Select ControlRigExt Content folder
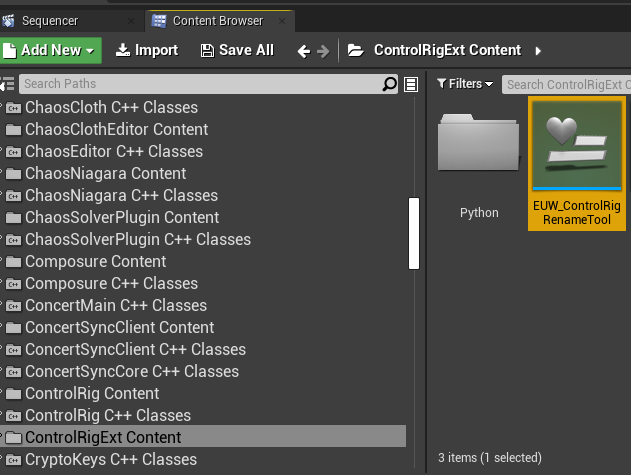The height and width of the screenshot is (475, 631). point(203,437)
